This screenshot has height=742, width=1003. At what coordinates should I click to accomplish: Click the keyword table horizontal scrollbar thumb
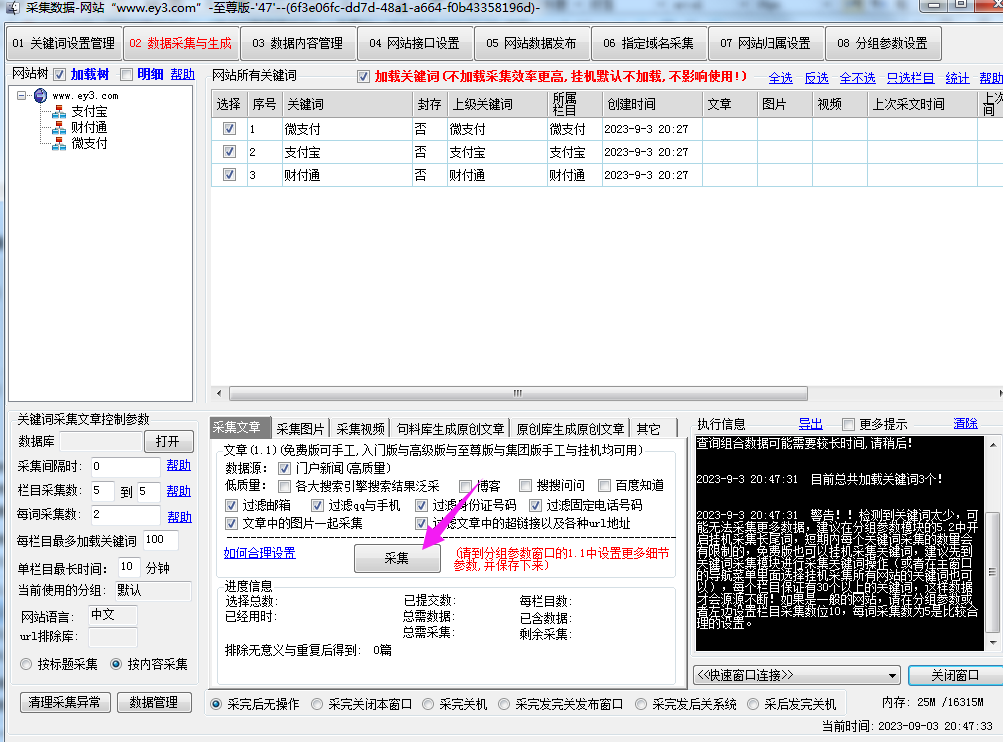pos(518,393)
